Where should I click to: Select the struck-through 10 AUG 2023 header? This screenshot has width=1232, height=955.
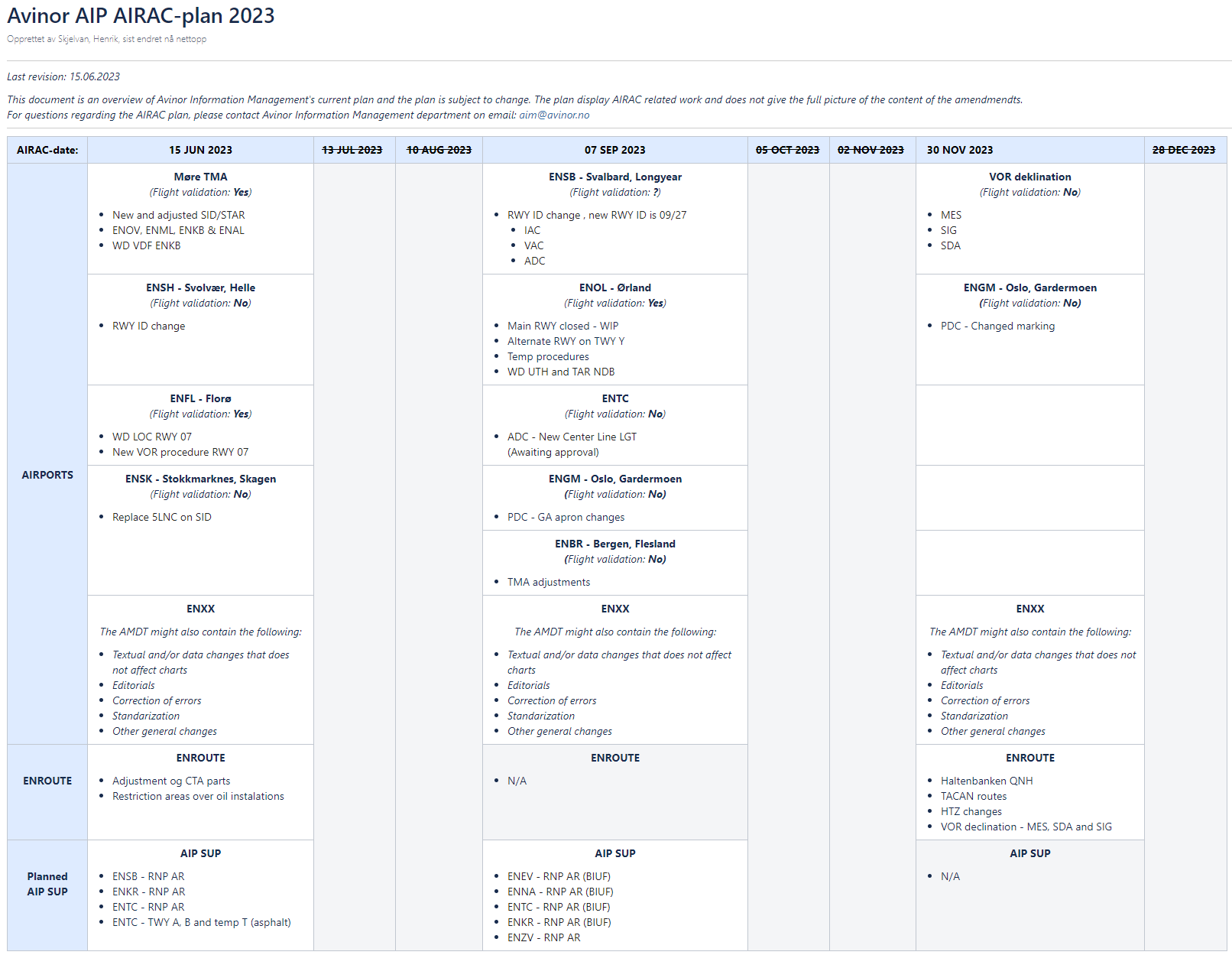point(439,150)
